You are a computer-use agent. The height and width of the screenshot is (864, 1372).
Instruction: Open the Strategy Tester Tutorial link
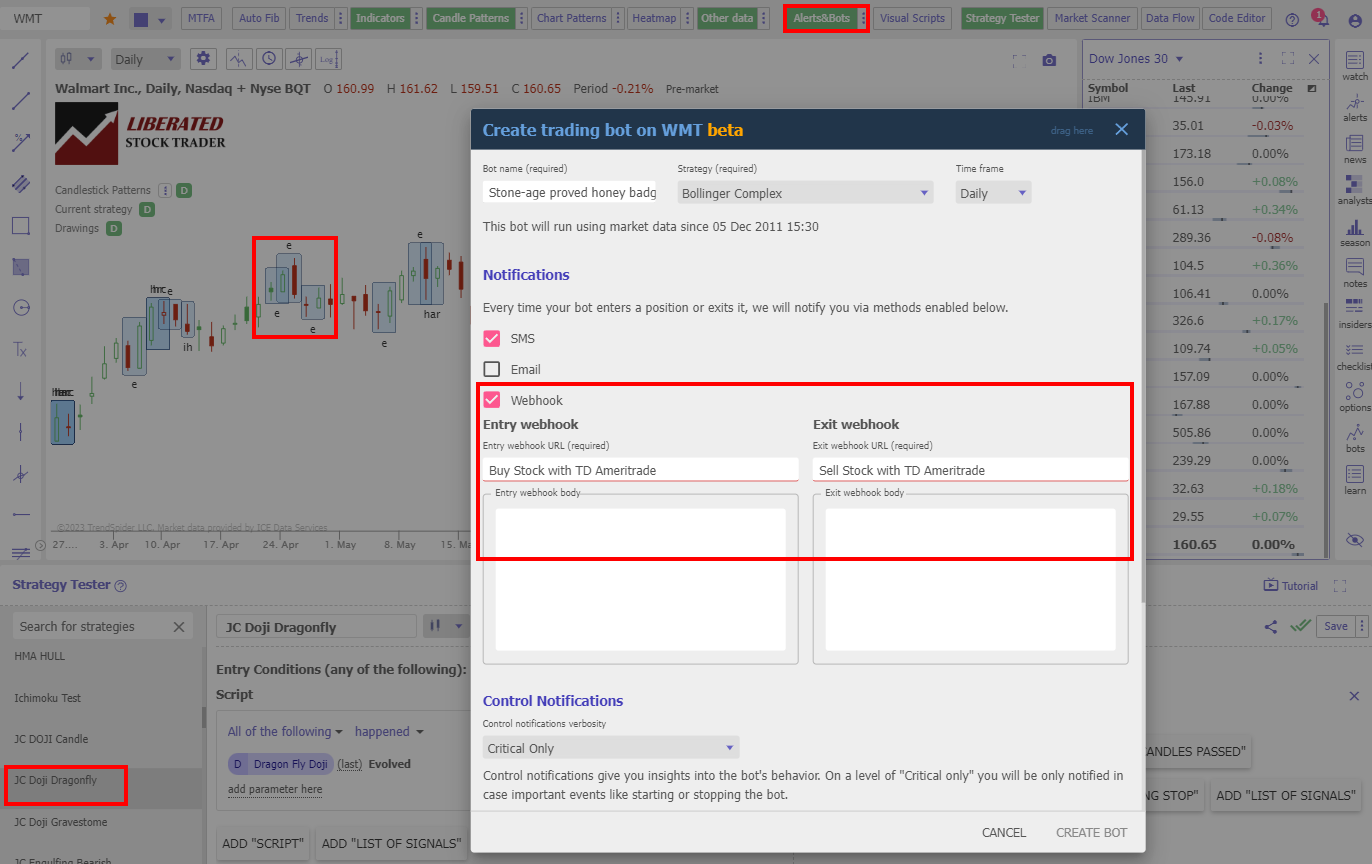coord(1291,585)
